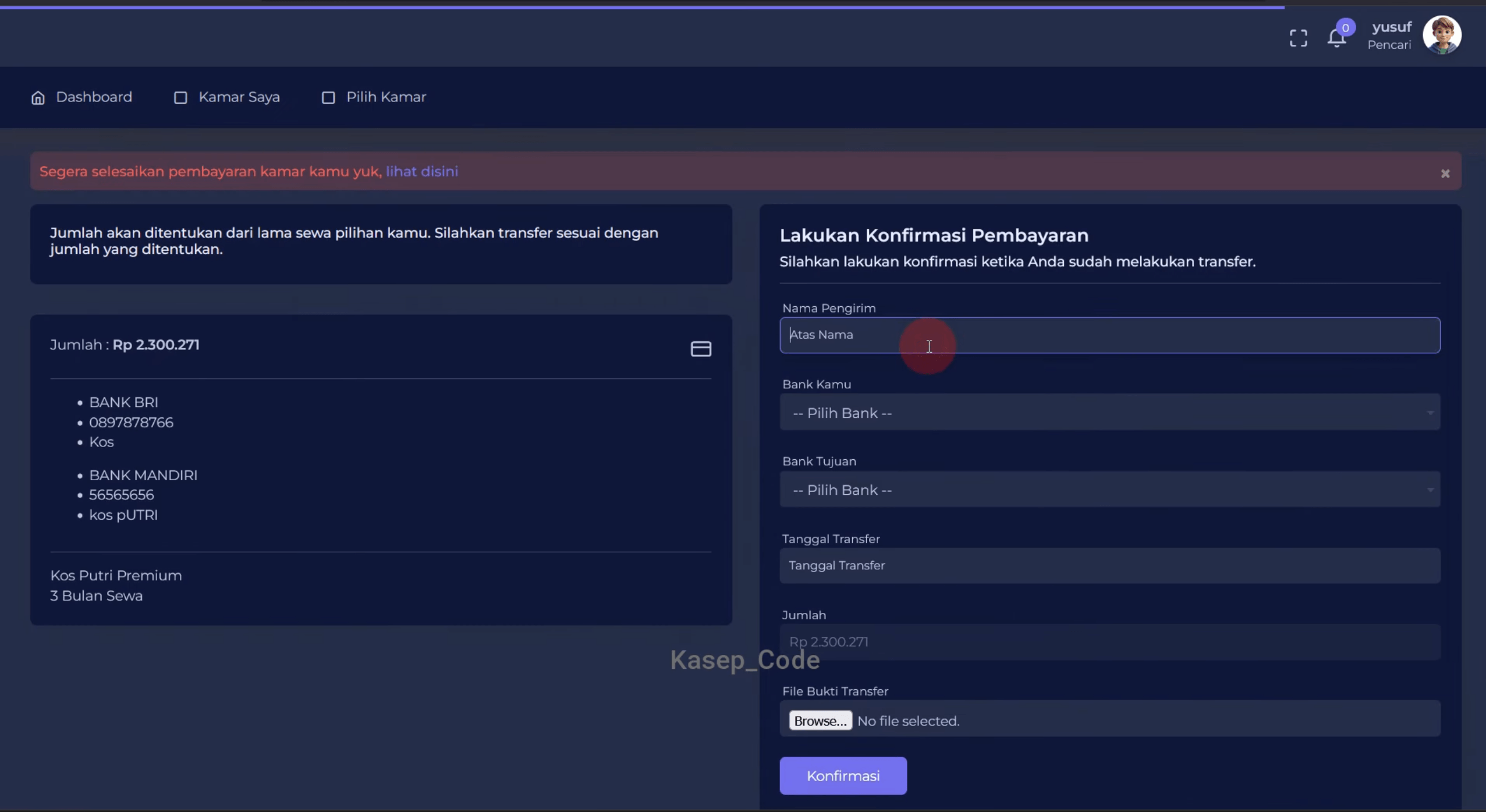Submit with the Konfirmasi button
Image resolution: width=1486 pixels, height=812 pixels.
pyautogui.click(x=843, y=775)
